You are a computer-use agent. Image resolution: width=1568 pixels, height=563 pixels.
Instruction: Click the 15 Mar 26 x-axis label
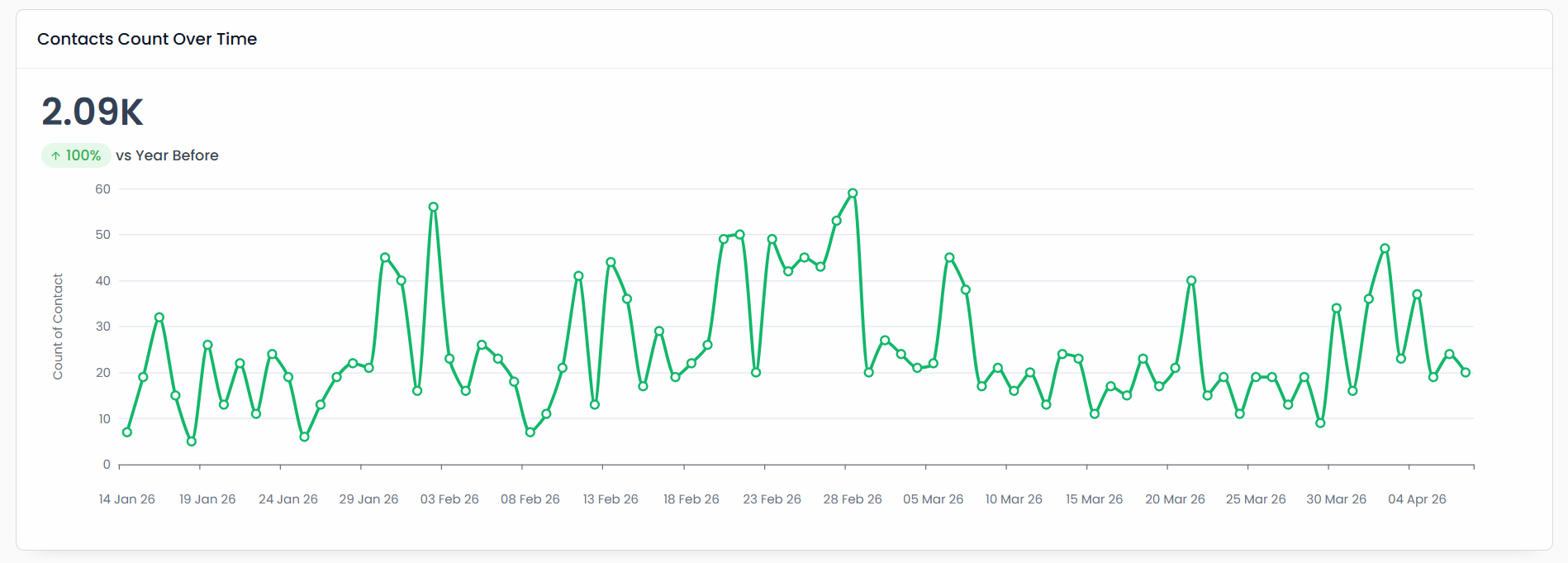(1094, 499)
